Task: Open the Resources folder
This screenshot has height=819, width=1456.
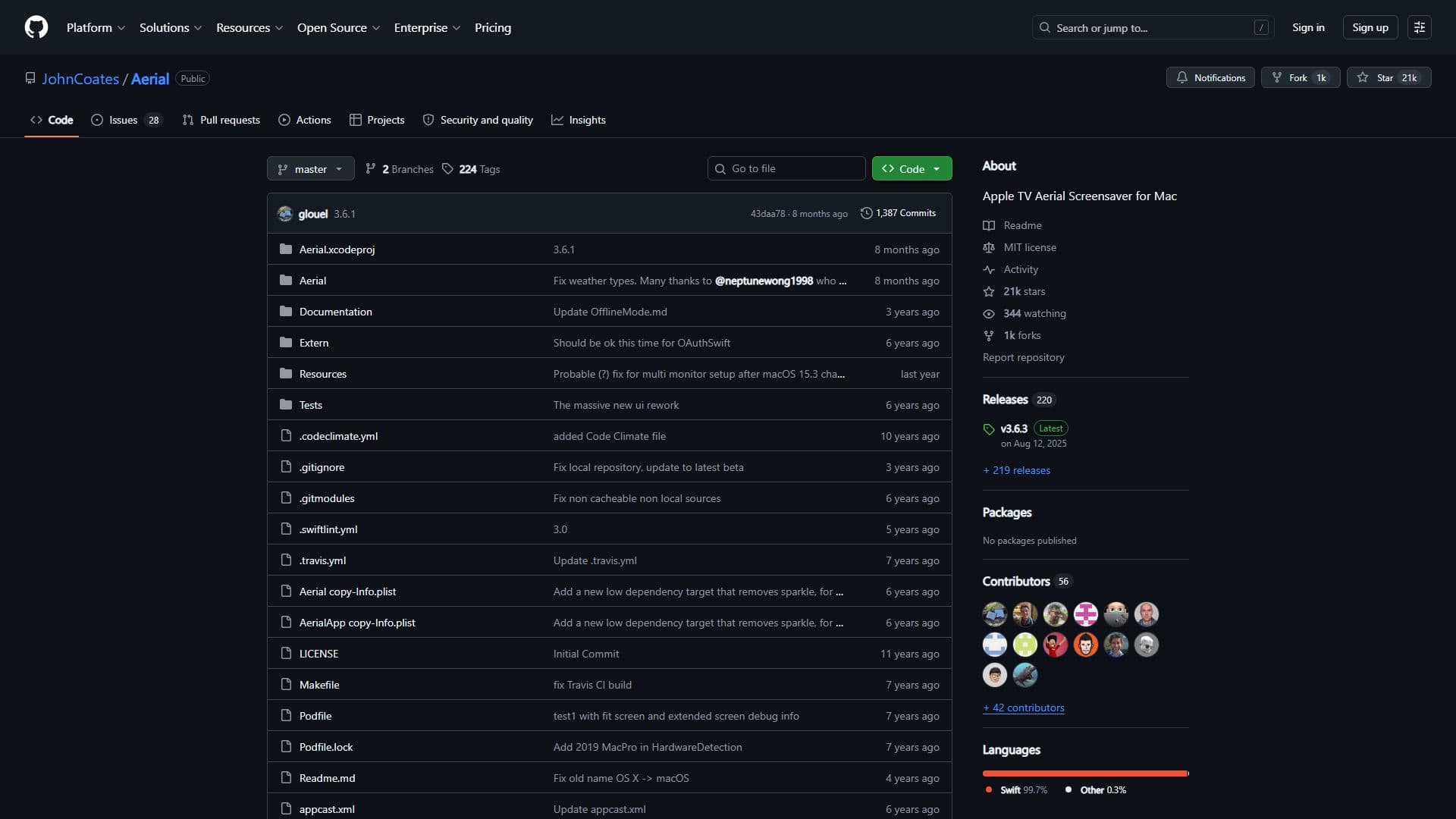Action: tap(323, 374)
